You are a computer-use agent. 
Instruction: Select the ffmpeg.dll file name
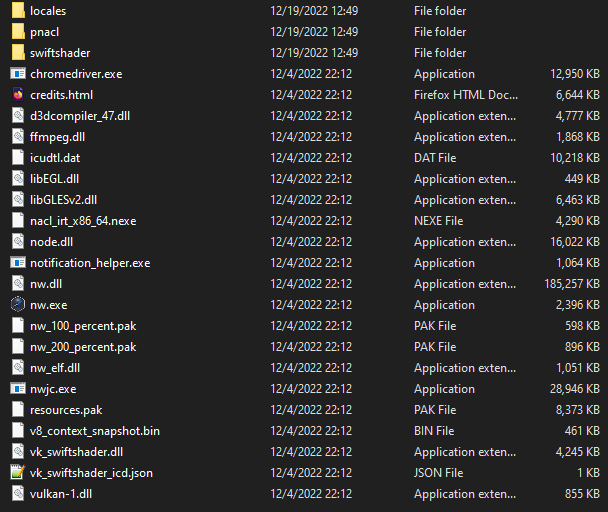click(x=57, y=137)
